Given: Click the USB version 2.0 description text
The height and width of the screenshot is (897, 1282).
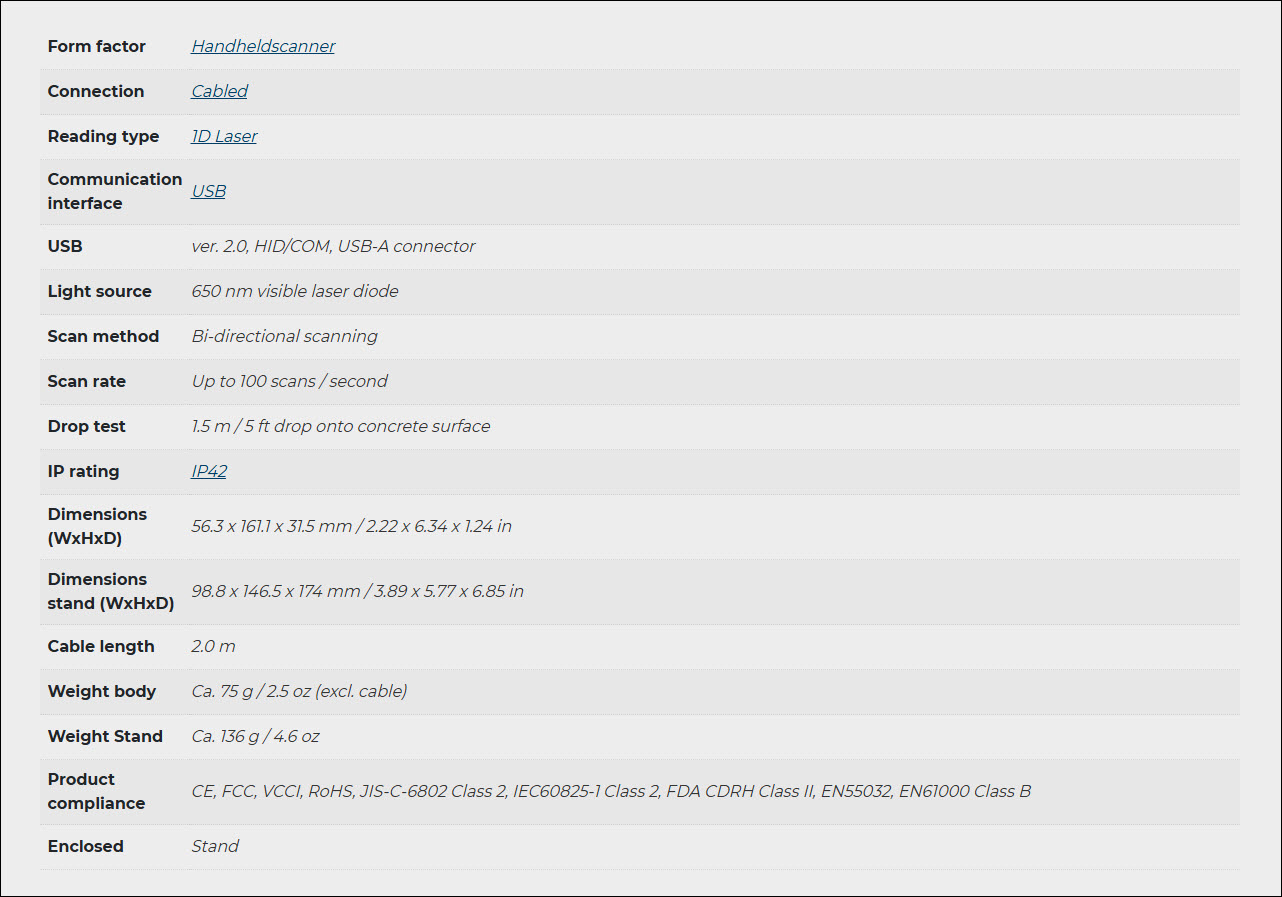Looking at the screenshot, I should [333, 246].
